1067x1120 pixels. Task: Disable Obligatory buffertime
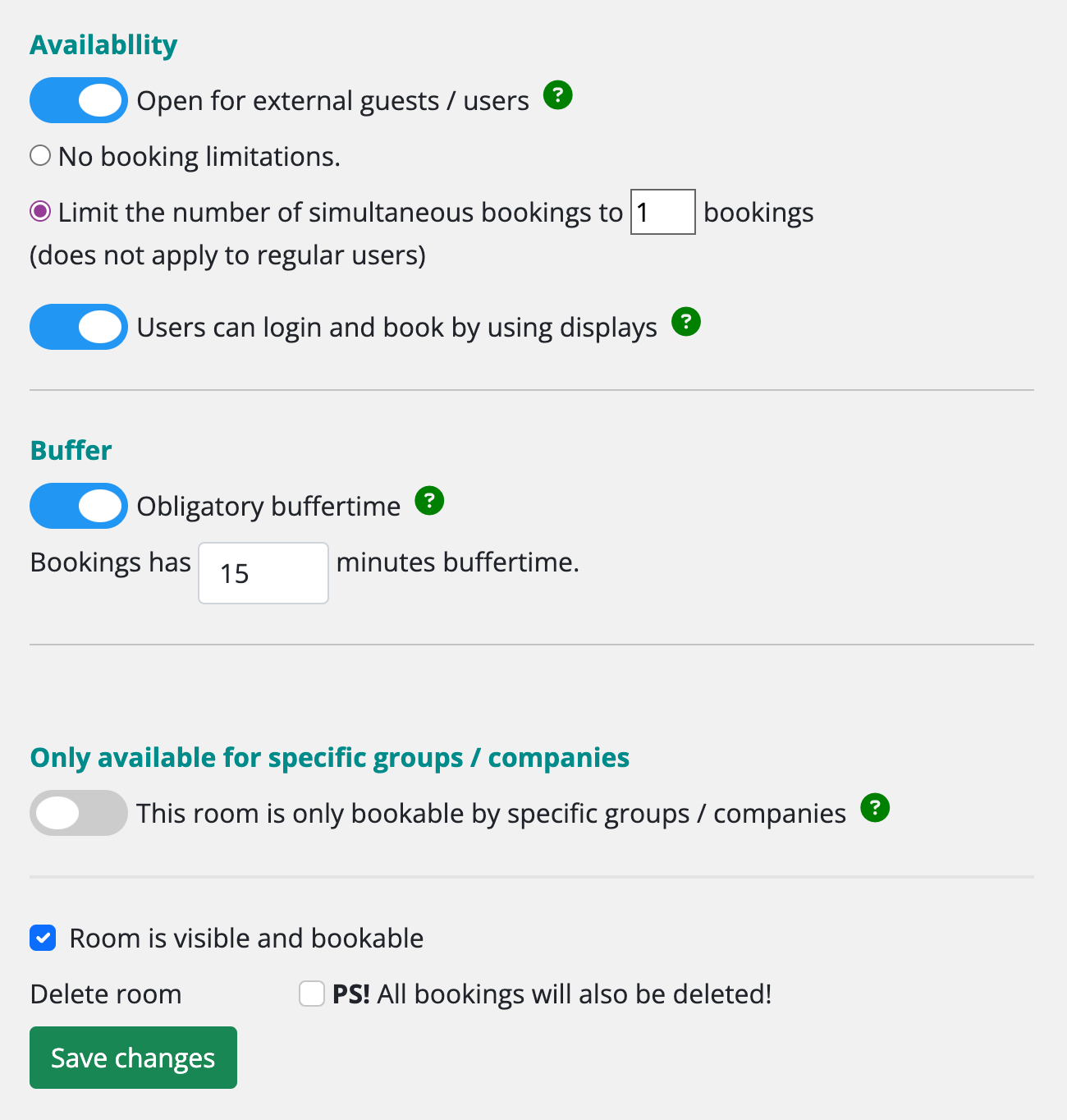[78, 506]
